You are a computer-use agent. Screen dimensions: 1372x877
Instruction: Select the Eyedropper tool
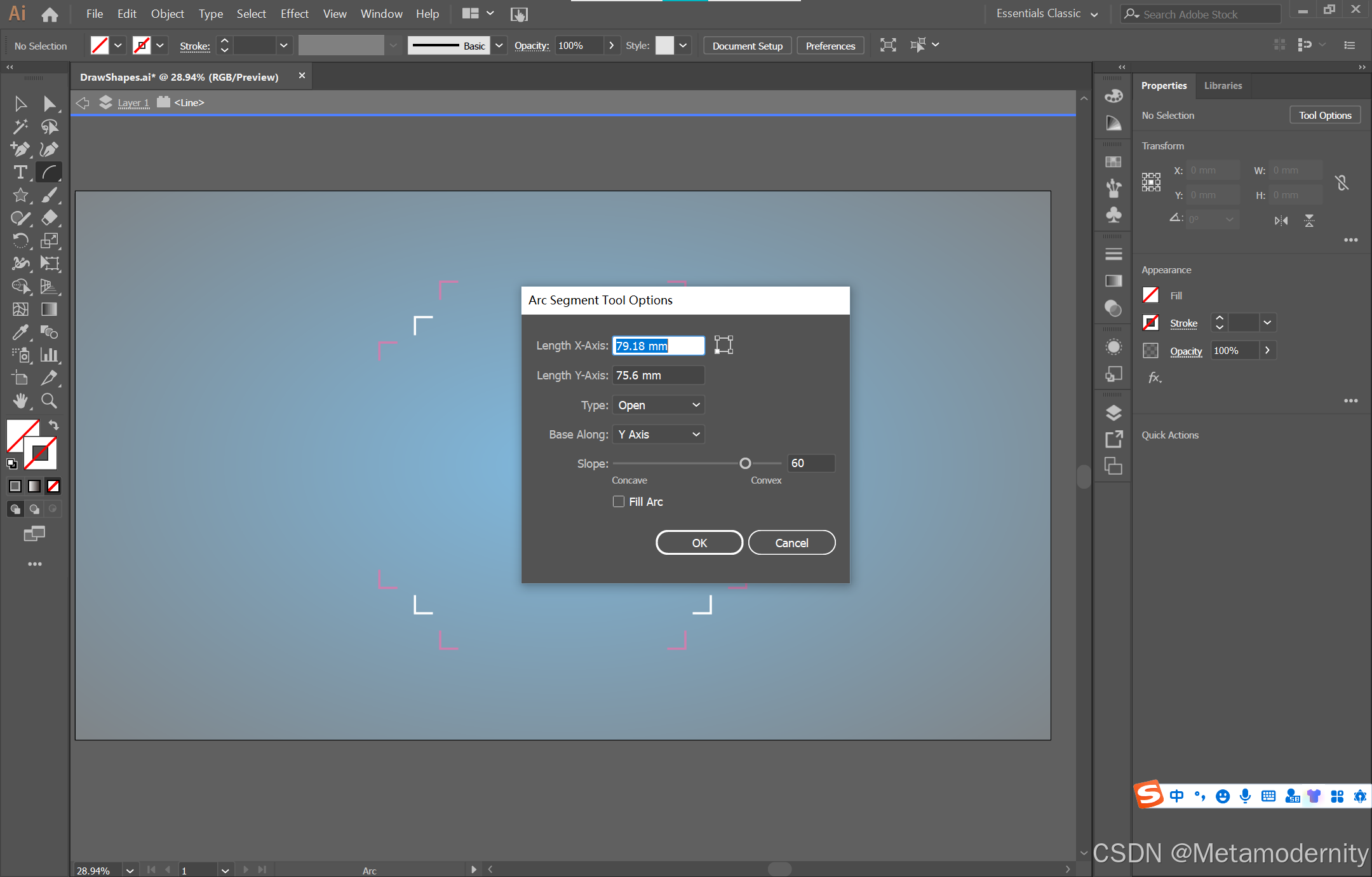pyautogui.click(x=20, y=332)
